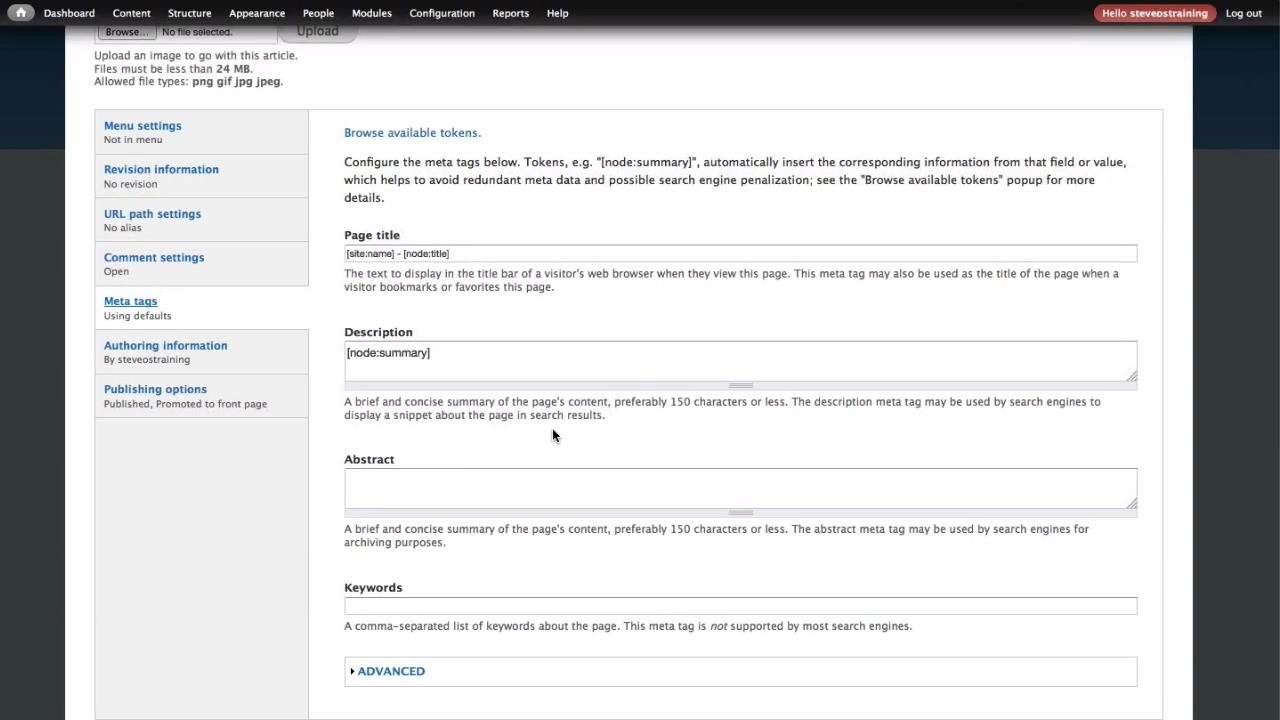The height and width of the screenshot is (720, 1280).
Task: Open the Configuration menu
Action: (x=442, y=13)
